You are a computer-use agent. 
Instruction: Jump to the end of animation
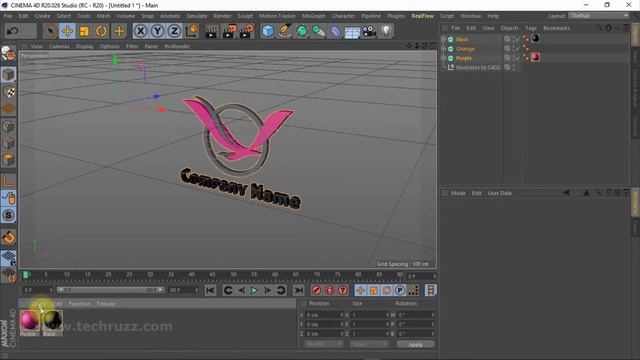point(299,290)
